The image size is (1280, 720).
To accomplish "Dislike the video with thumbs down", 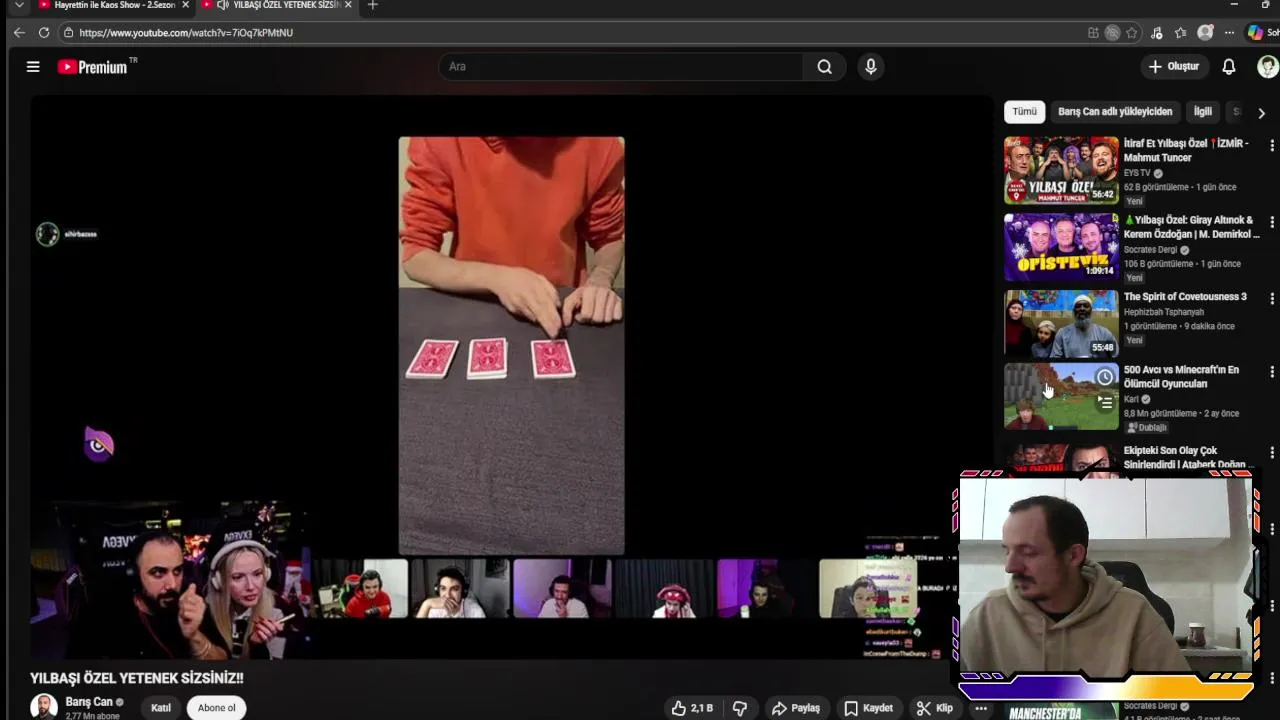I will (x=740, y=708).
